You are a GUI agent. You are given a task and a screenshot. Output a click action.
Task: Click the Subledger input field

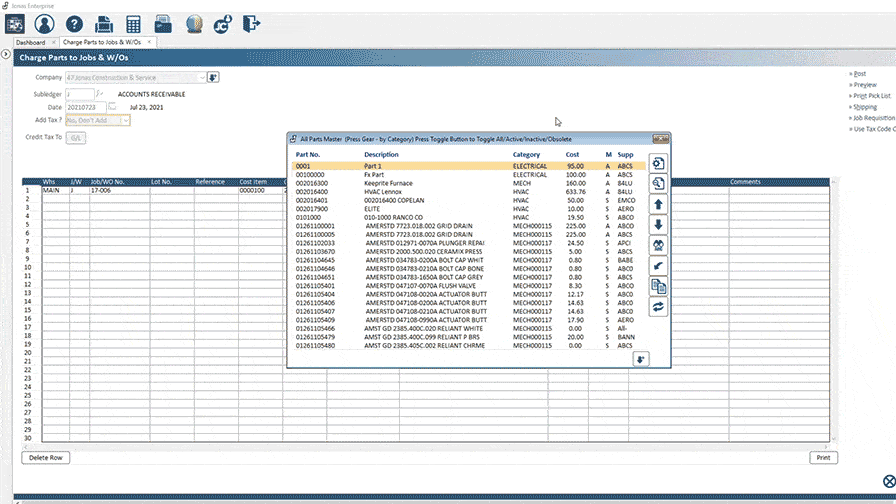pos(79,94)
